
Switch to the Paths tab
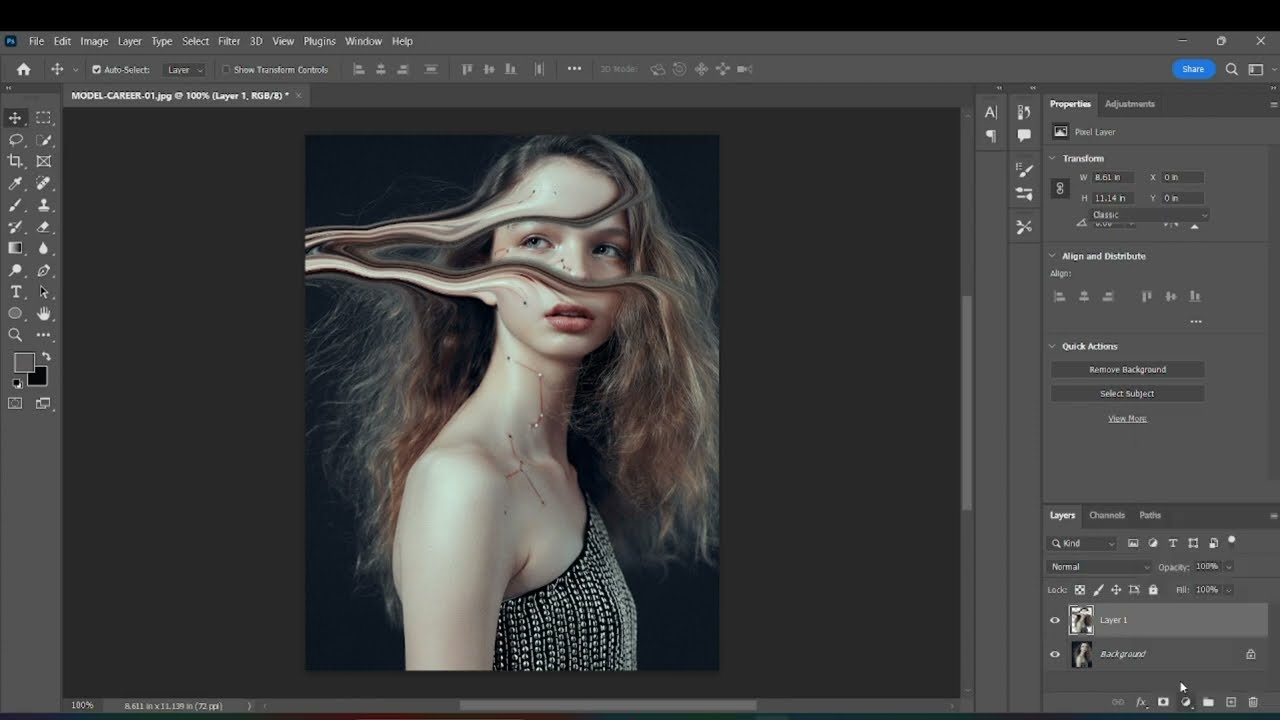tap(1150, 515)
